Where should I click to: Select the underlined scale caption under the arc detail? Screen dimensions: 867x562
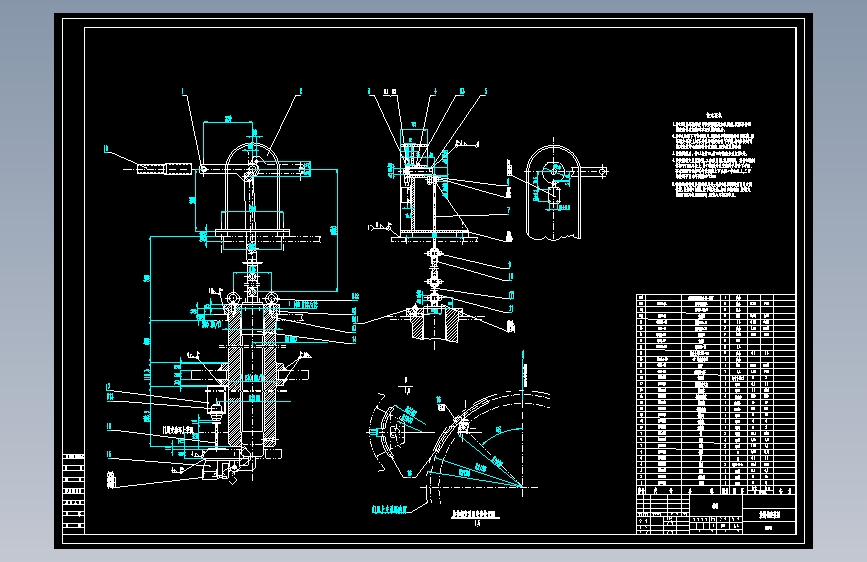[x=476, y=516]
